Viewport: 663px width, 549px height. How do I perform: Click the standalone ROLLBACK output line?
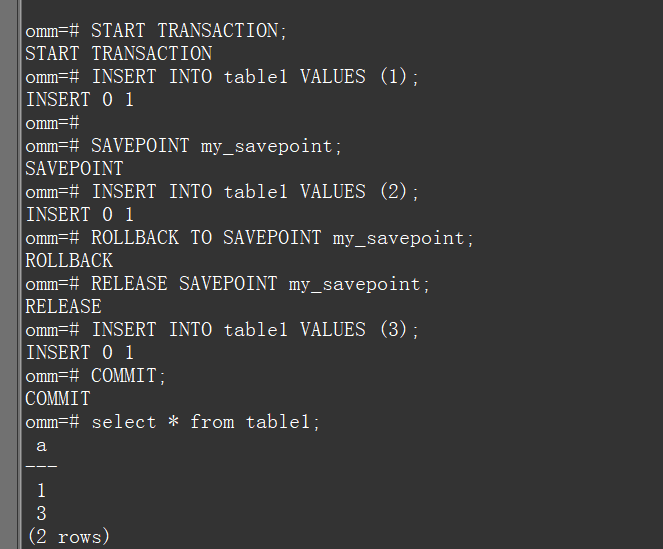pyautogui.click(x=69, y=261)
